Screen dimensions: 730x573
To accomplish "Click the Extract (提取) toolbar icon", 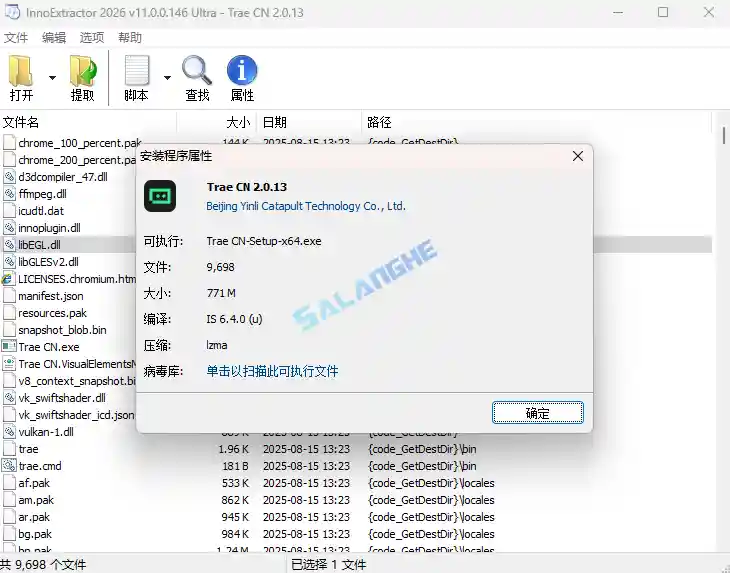I will (x=82, y=71).
